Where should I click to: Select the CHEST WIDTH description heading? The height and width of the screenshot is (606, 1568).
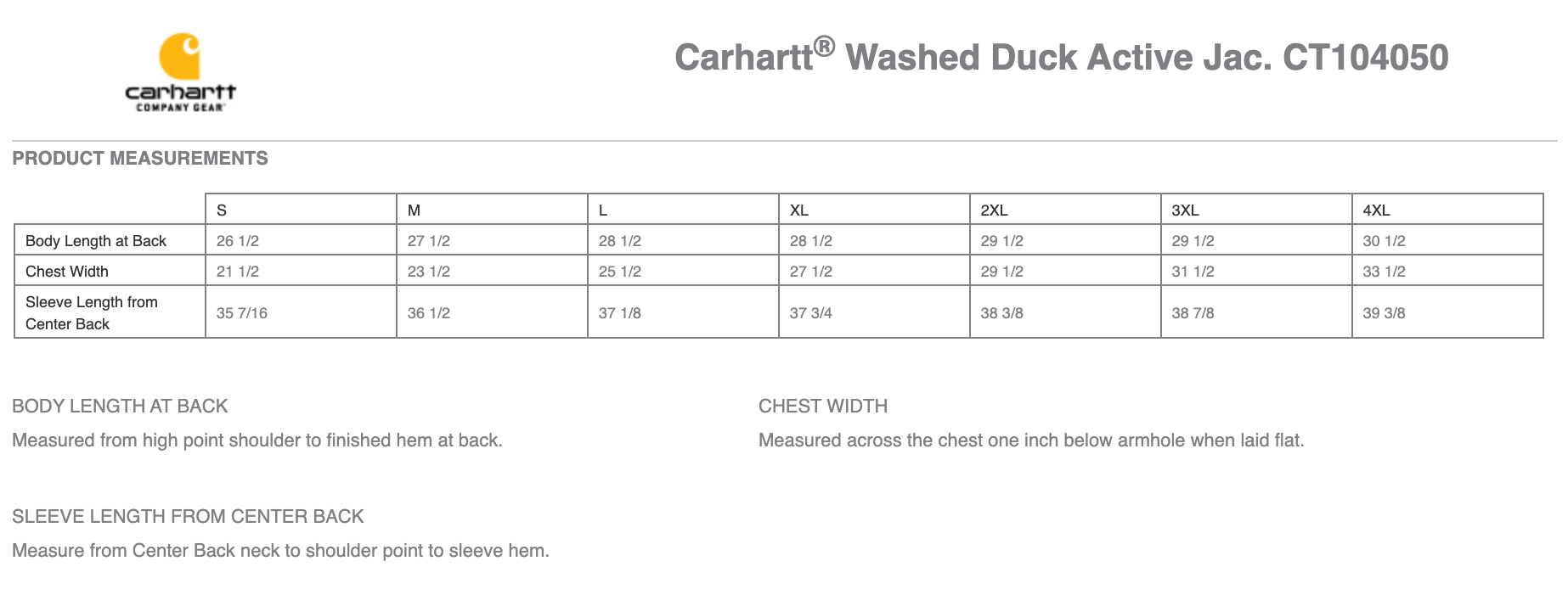(x=823, y=407)
